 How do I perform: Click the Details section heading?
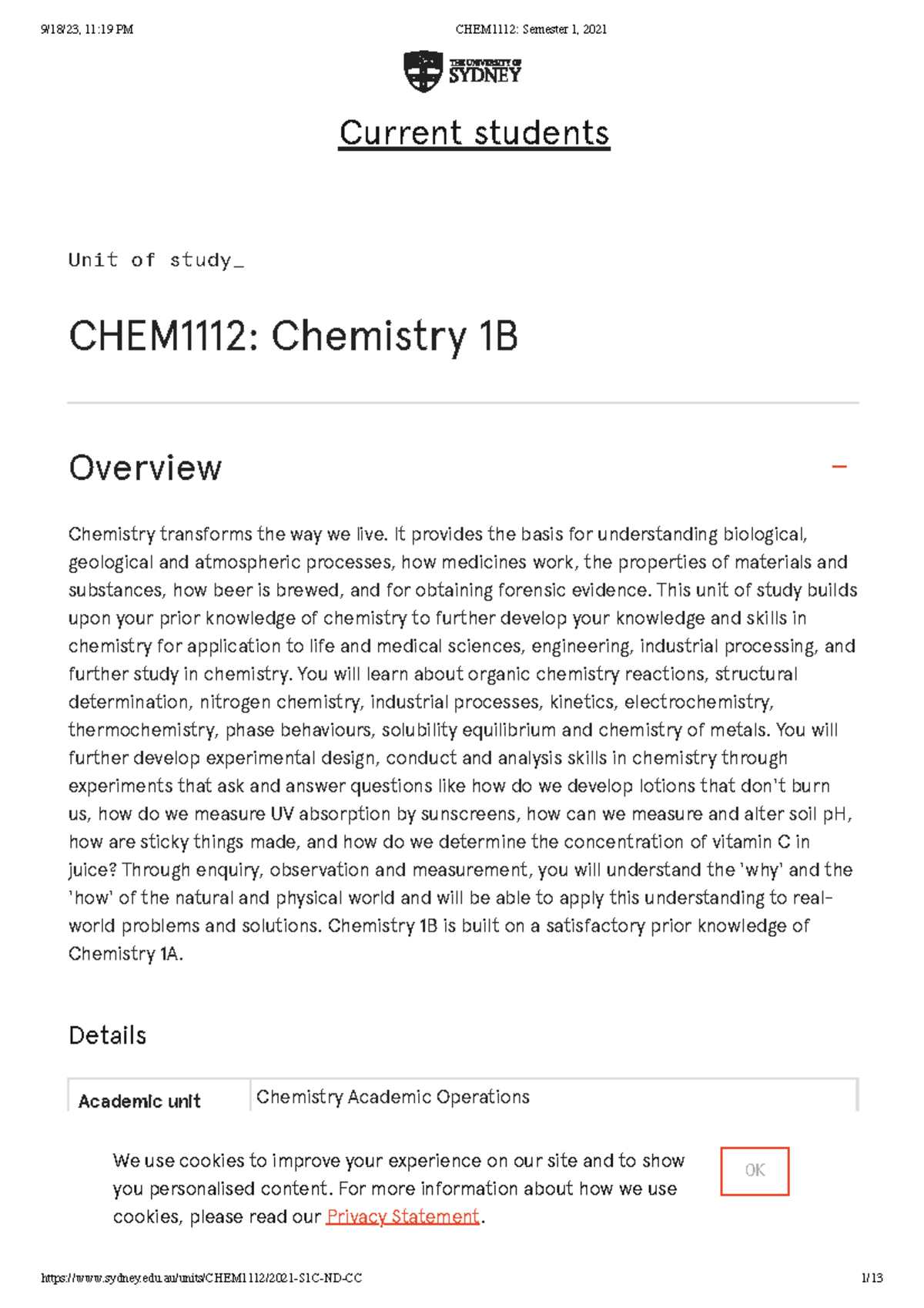[x=107, y=1035]
